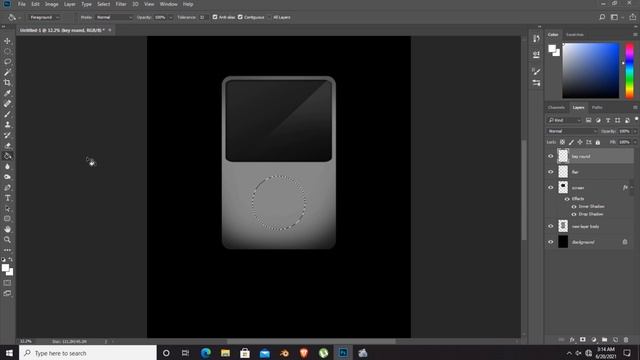
Task: Click the create new group button
Action: coord(604,340)
